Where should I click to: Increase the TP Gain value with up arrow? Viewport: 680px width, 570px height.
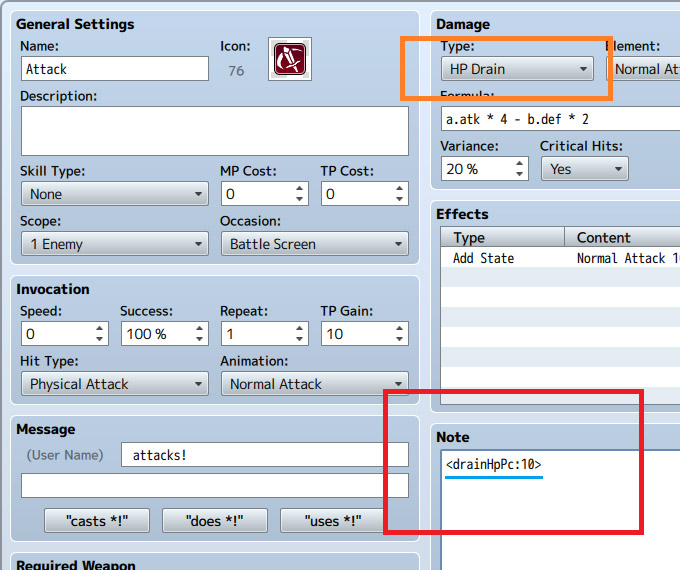click(399, 328)
